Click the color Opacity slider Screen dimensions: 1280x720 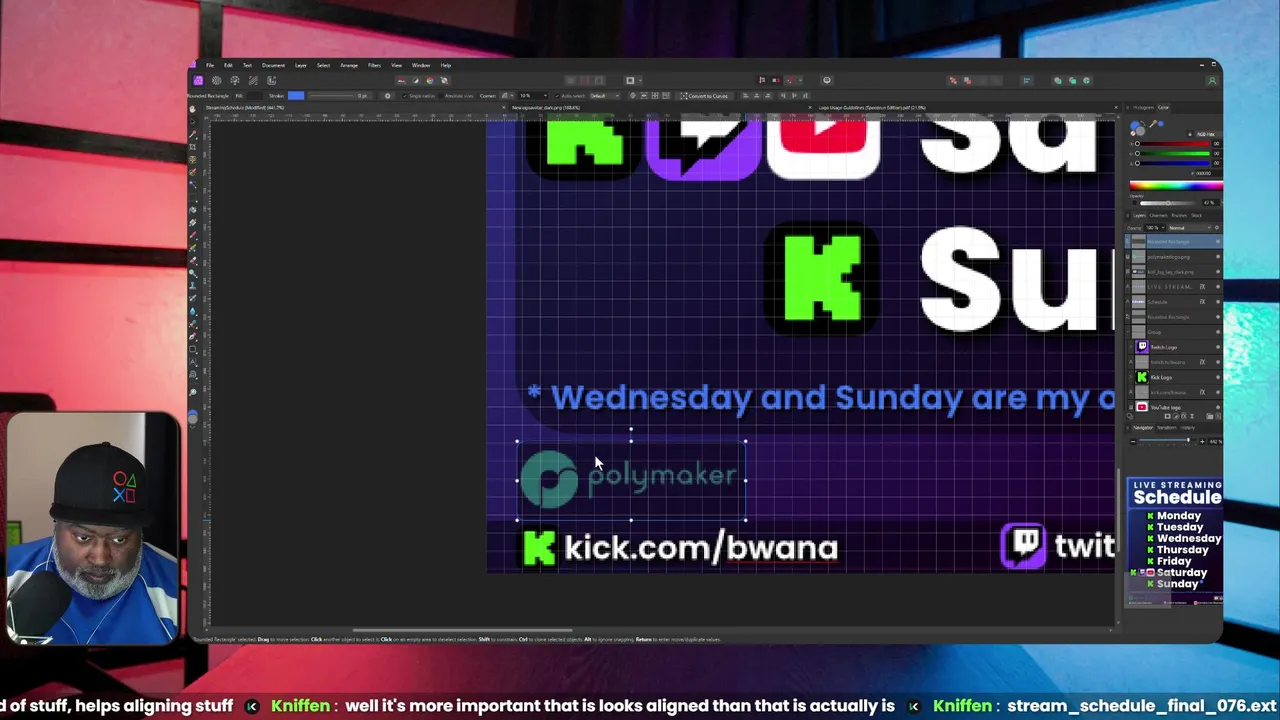click(x=1169, y=203)
